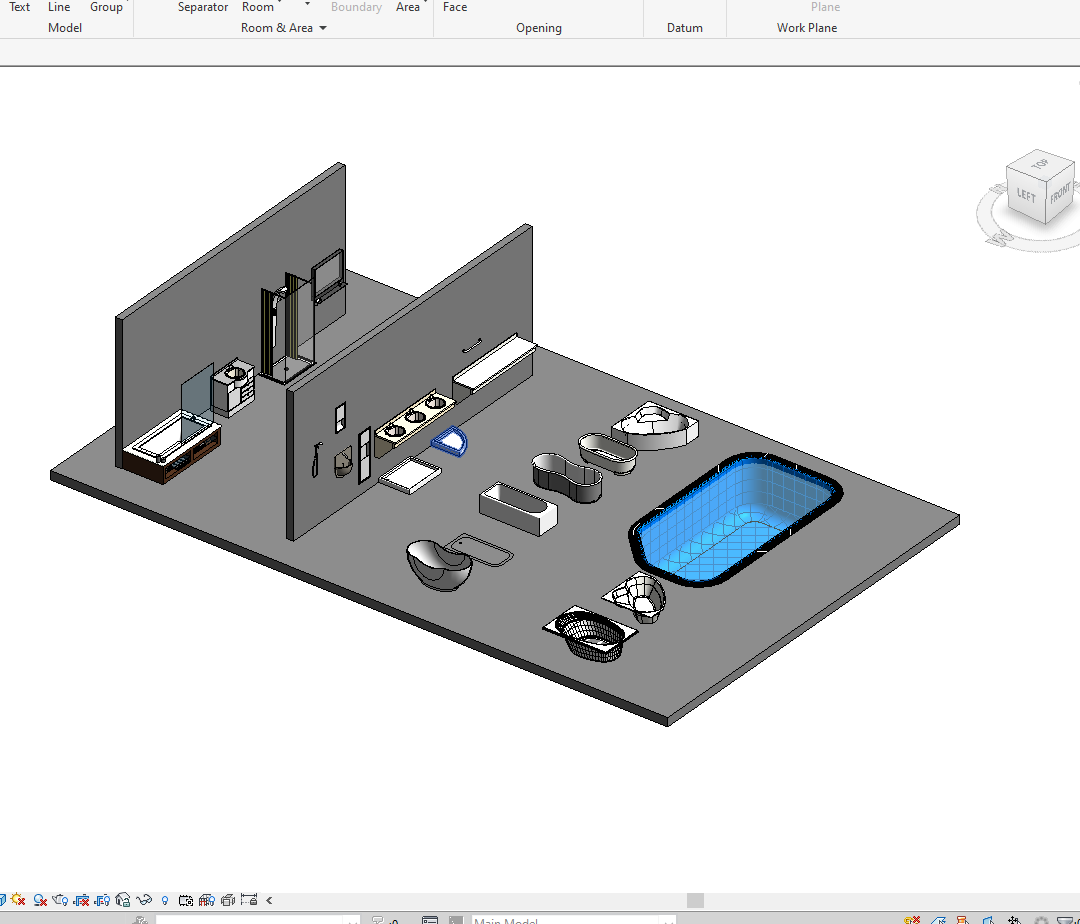The image size is (1080, 924).
Task: Click the Temporary Hide/Isolate sunglasses icon
Action: coord(144,900)
